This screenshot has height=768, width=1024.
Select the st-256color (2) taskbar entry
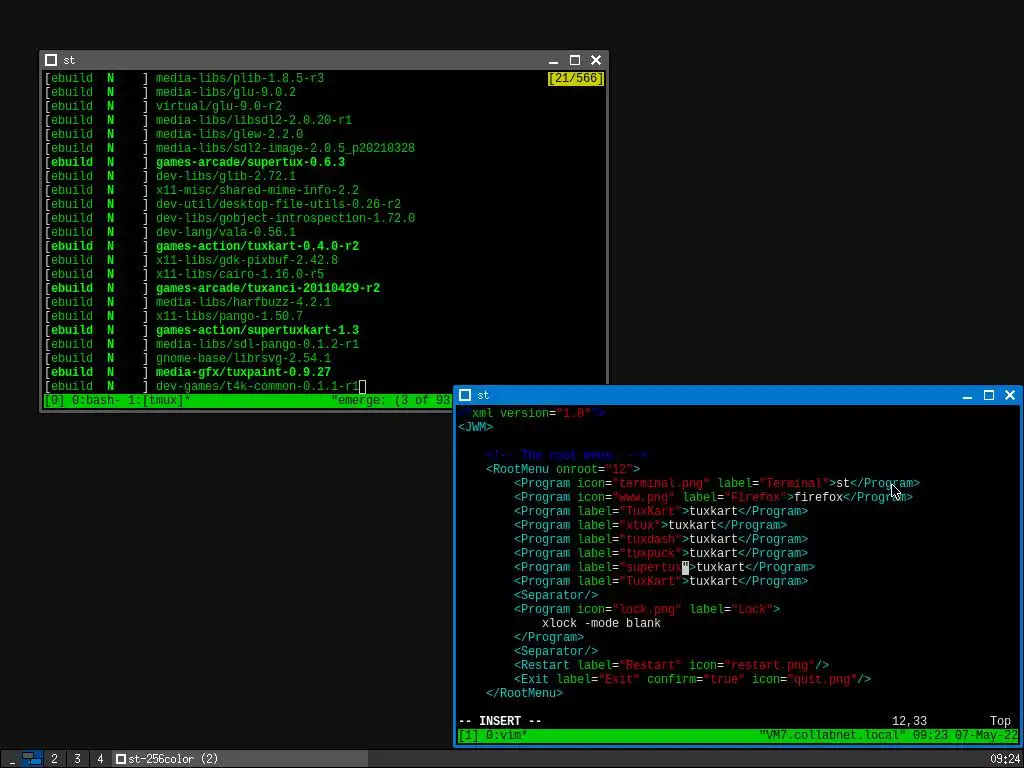click(x=240, y=759)
